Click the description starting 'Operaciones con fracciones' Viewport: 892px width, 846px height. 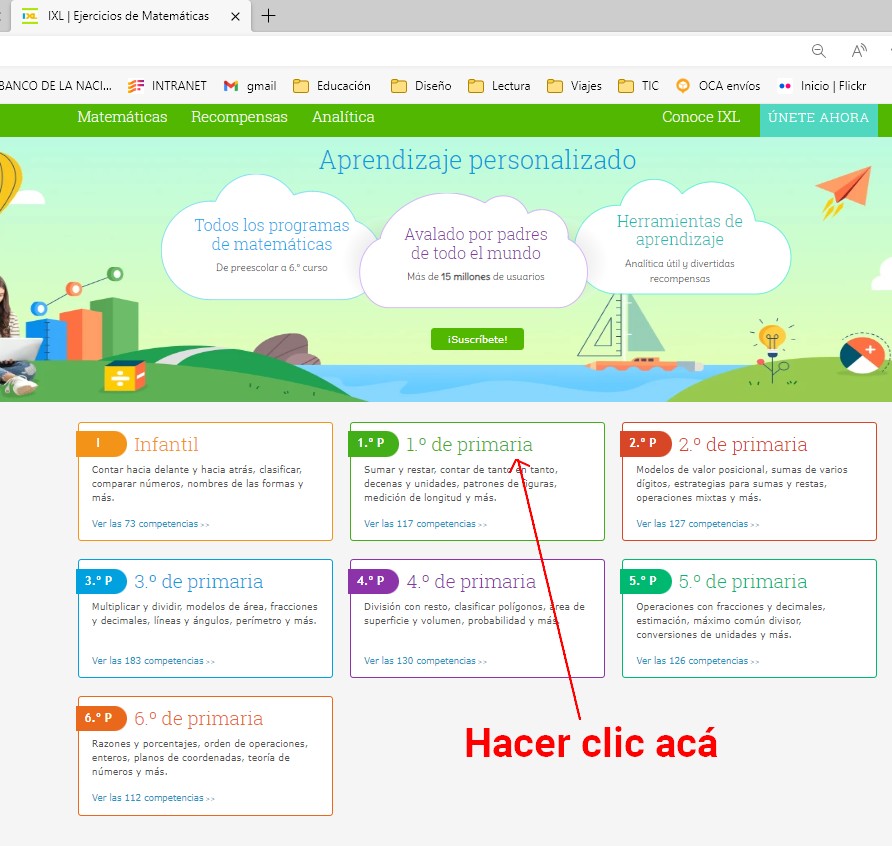(x=731, y=621)
